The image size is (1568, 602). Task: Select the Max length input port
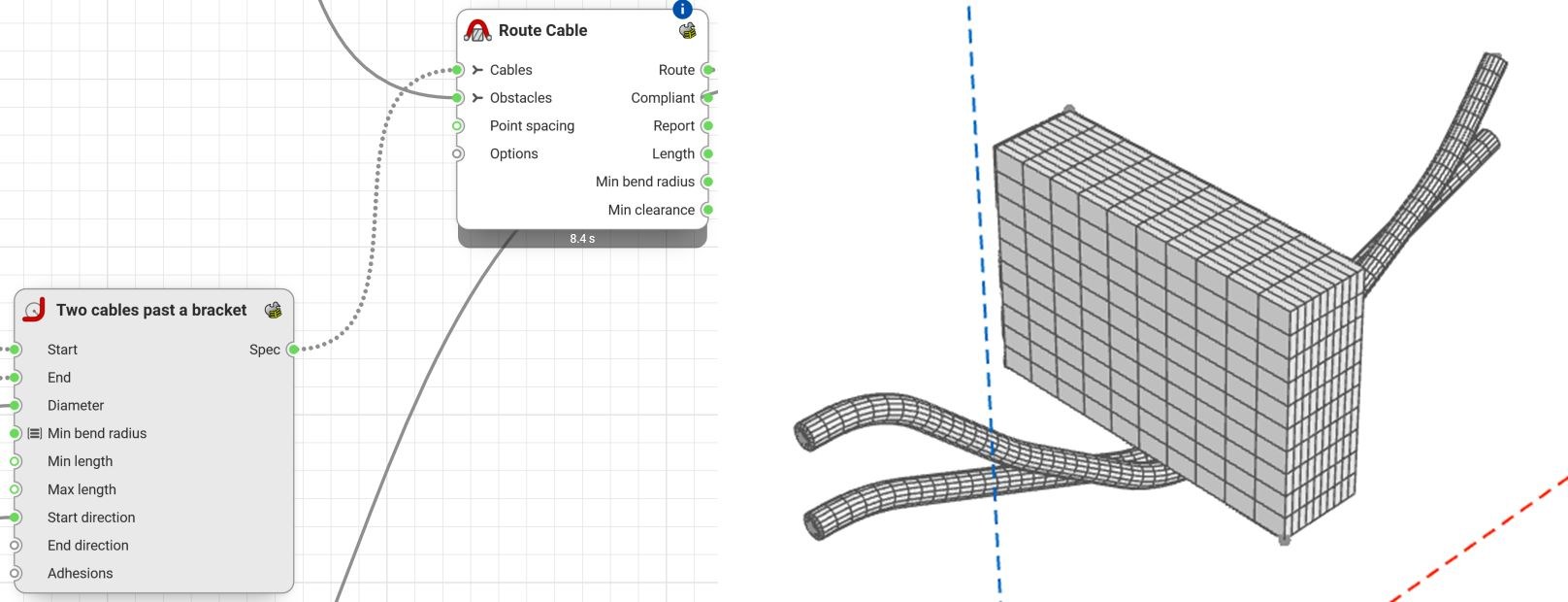pyautogui.click(x=15, y=489)
